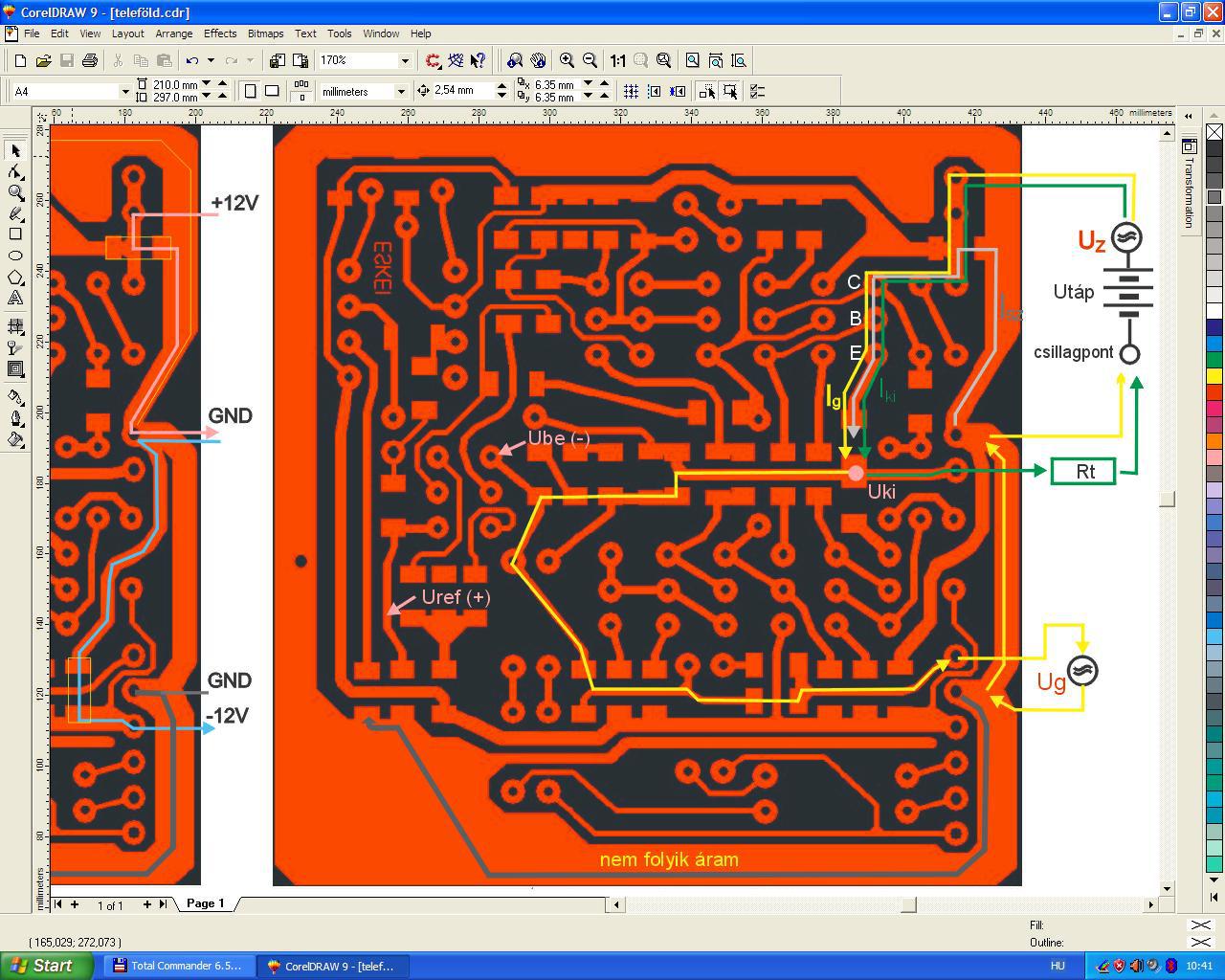The image size is (1225, 980).
Task: Open the Outline tool flyout
Action: (x=15, y=418)
